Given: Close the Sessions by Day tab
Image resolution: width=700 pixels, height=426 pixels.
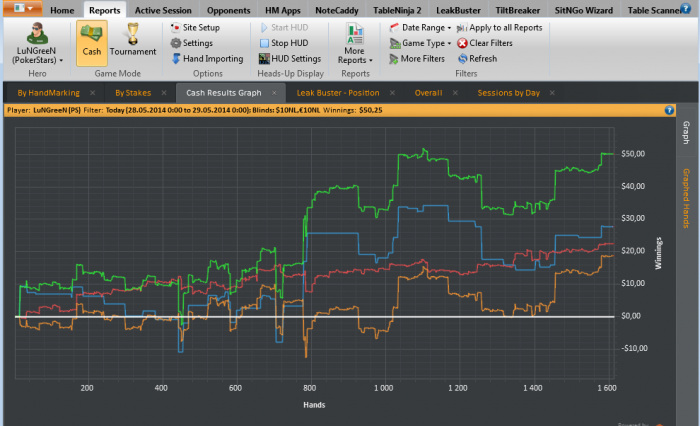Looking at the screenshot, I should 552,93.
